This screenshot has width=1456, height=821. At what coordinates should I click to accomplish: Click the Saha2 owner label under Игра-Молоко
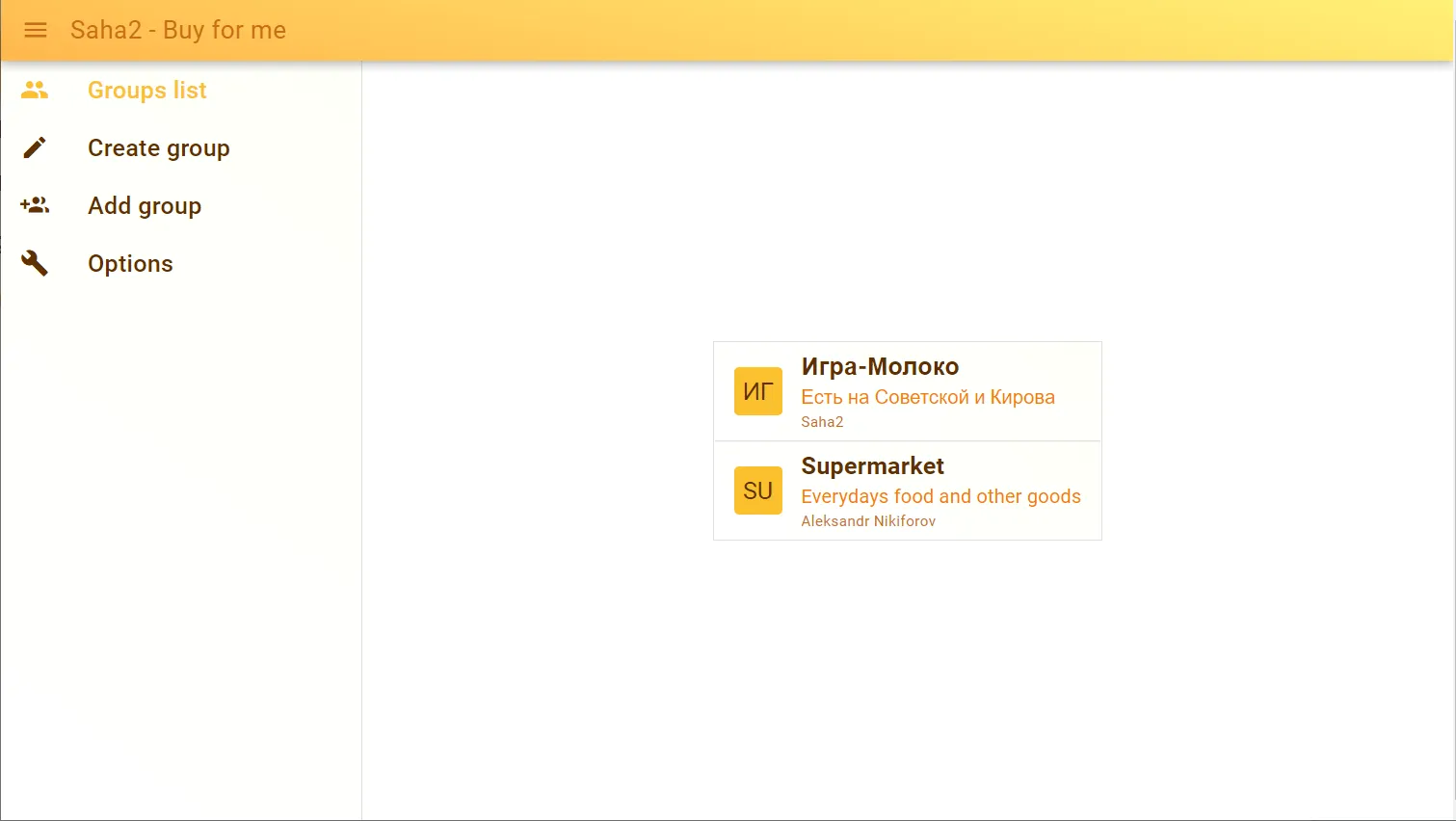point(822,422)
